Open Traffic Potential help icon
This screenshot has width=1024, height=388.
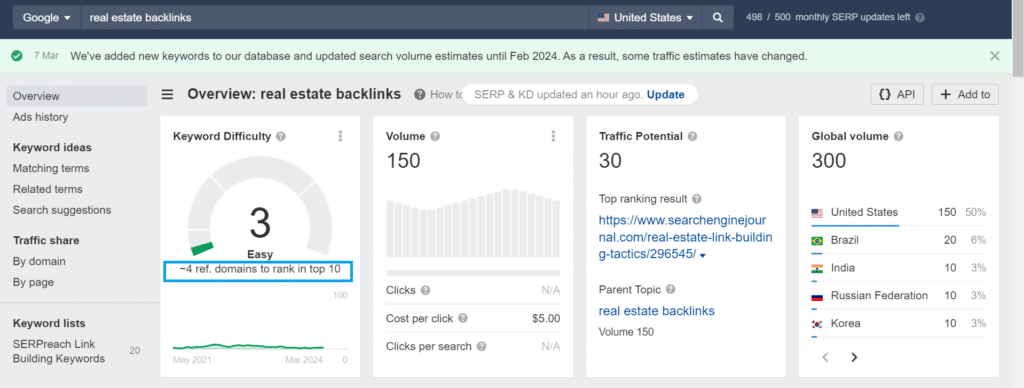click(x=692, y=137)
